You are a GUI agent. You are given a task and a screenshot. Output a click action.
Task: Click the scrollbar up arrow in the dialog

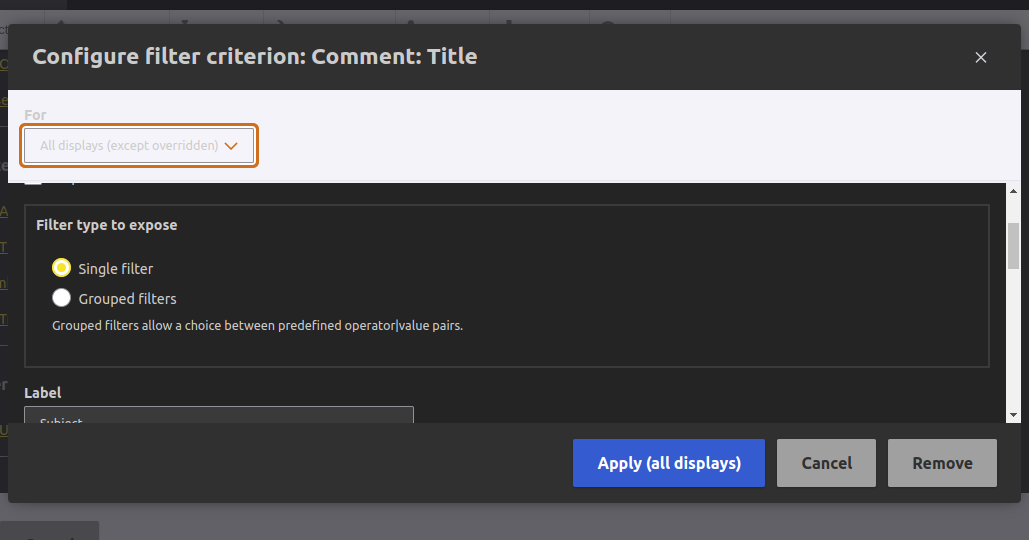point(1013,191)
